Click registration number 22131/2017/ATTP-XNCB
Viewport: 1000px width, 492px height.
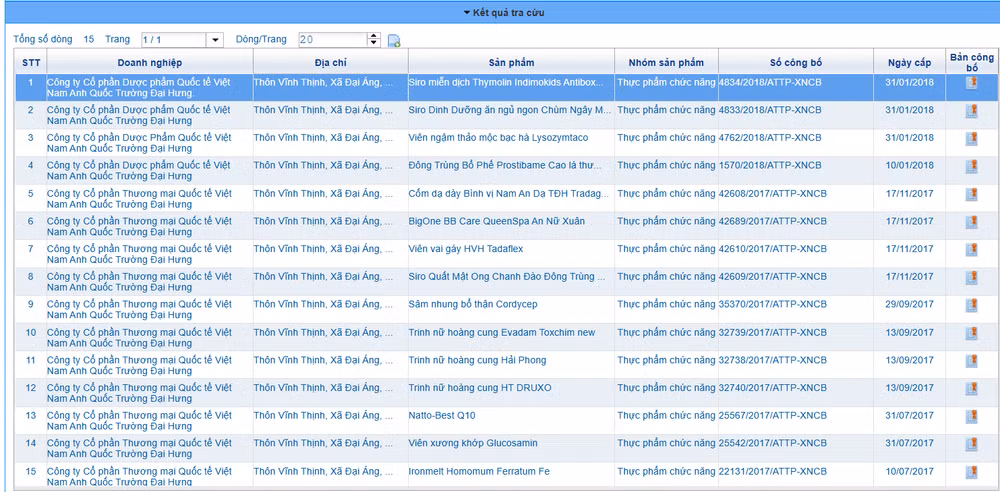click(x=773, y=472)
